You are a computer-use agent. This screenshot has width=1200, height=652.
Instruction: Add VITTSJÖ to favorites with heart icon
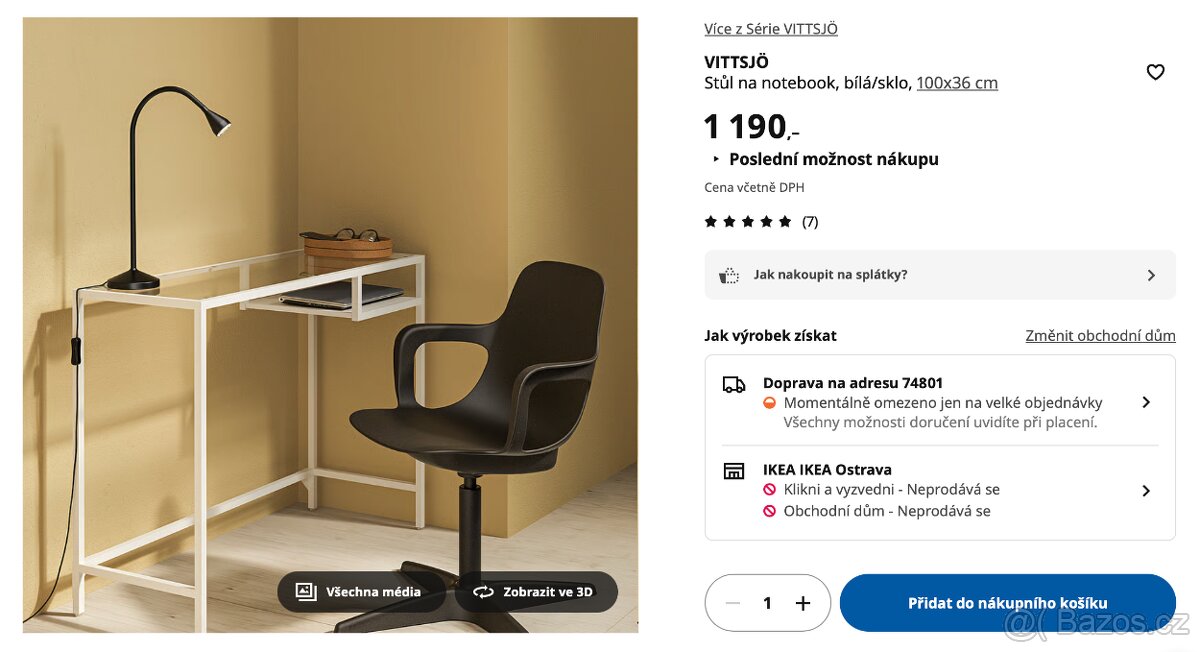pyautogui.click(x=1155, y=72)
